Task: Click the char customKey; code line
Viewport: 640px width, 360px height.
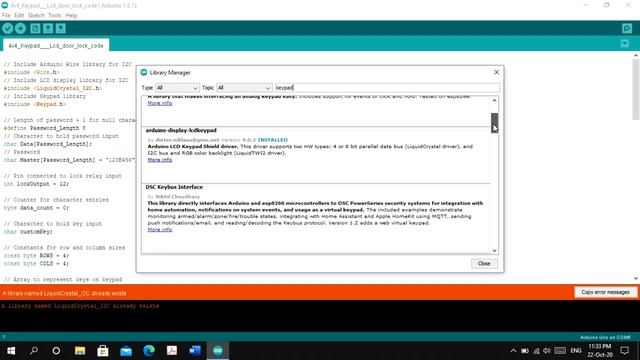Action: pos(28,231)
